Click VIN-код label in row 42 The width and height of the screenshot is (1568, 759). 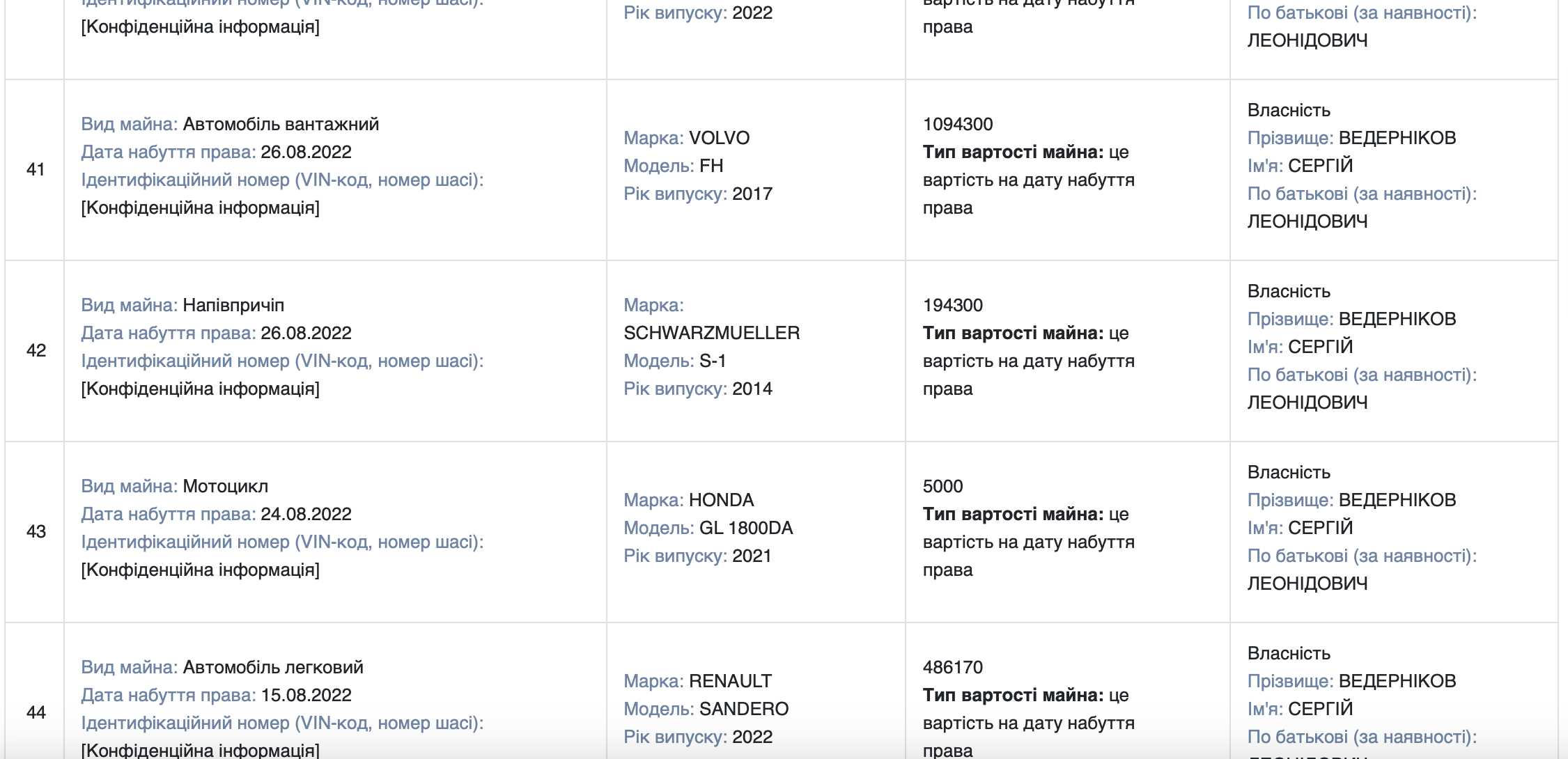(282, 361)
